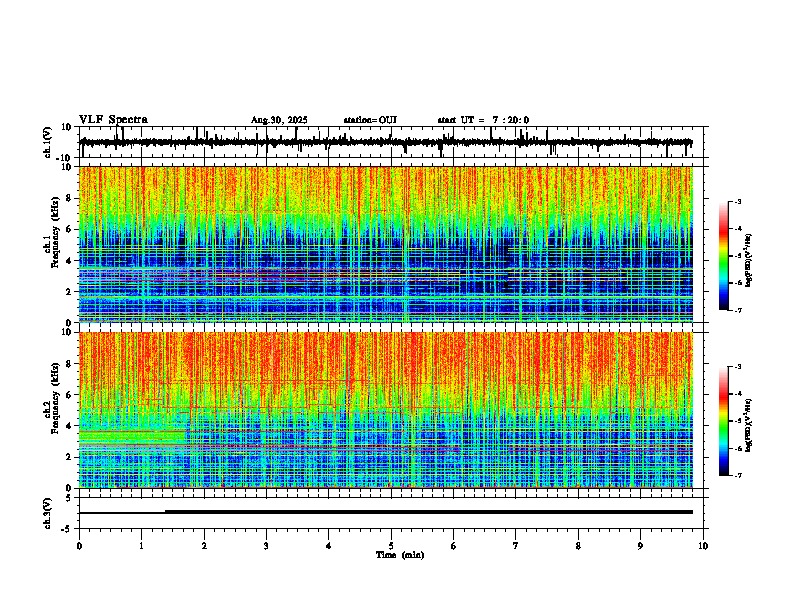Image resolution: width=792 pixels, height=612 pixels.
Task: Click the '6' kHz tick of ch.2 spectrogram
Action: [x=70, y=395]
